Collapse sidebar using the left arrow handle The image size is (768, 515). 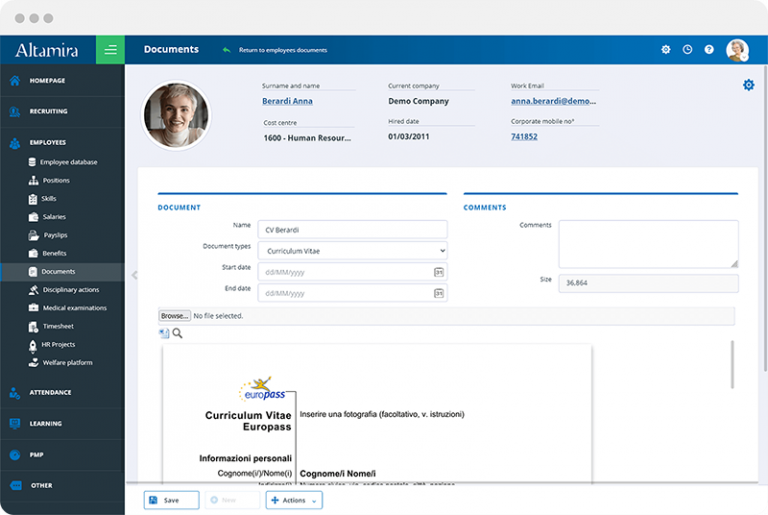click(134, 275)
